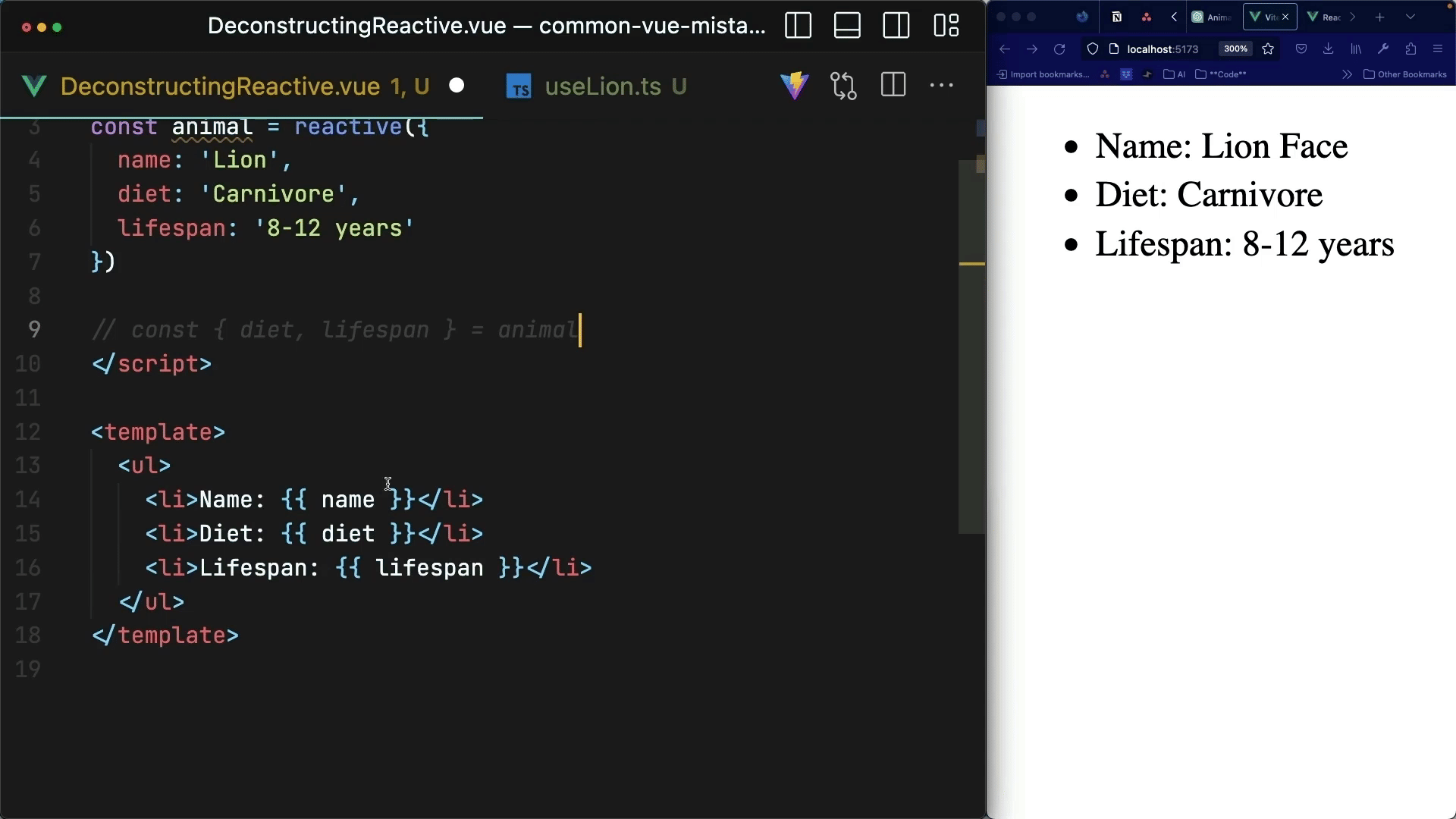
Task: Click line number 9 in gutter
Action: coord(34,330)
